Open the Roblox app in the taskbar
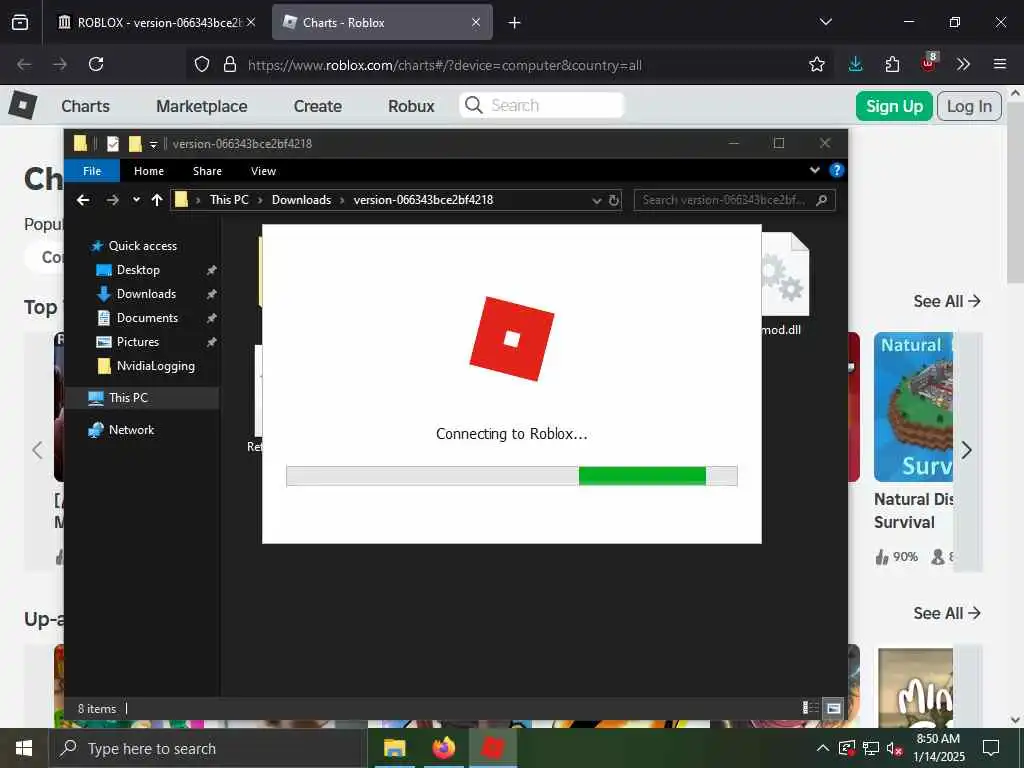 coord(492,748)
